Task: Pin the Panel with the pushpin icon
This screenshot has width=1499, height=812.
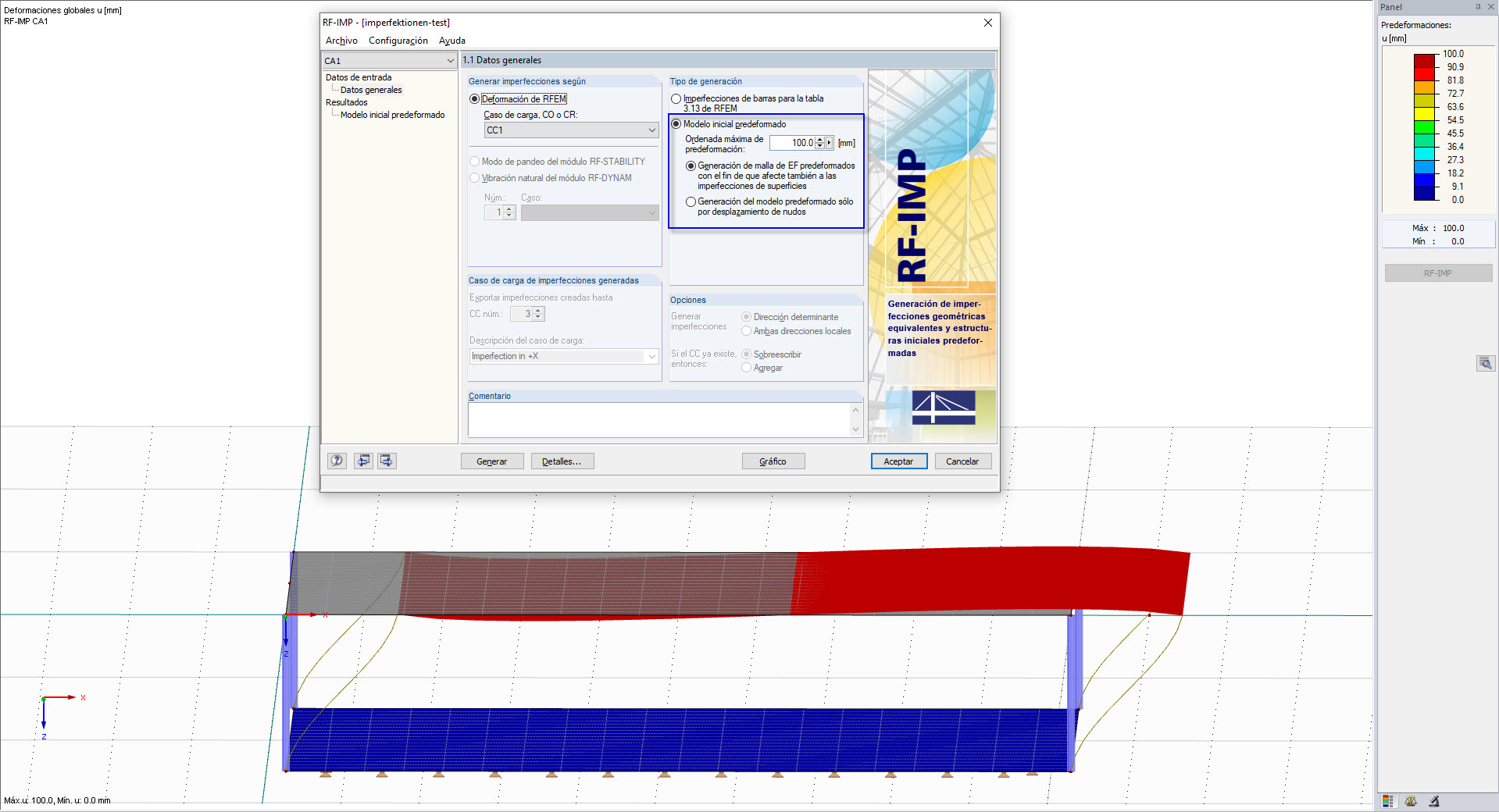Action: tap(1478, 7)
